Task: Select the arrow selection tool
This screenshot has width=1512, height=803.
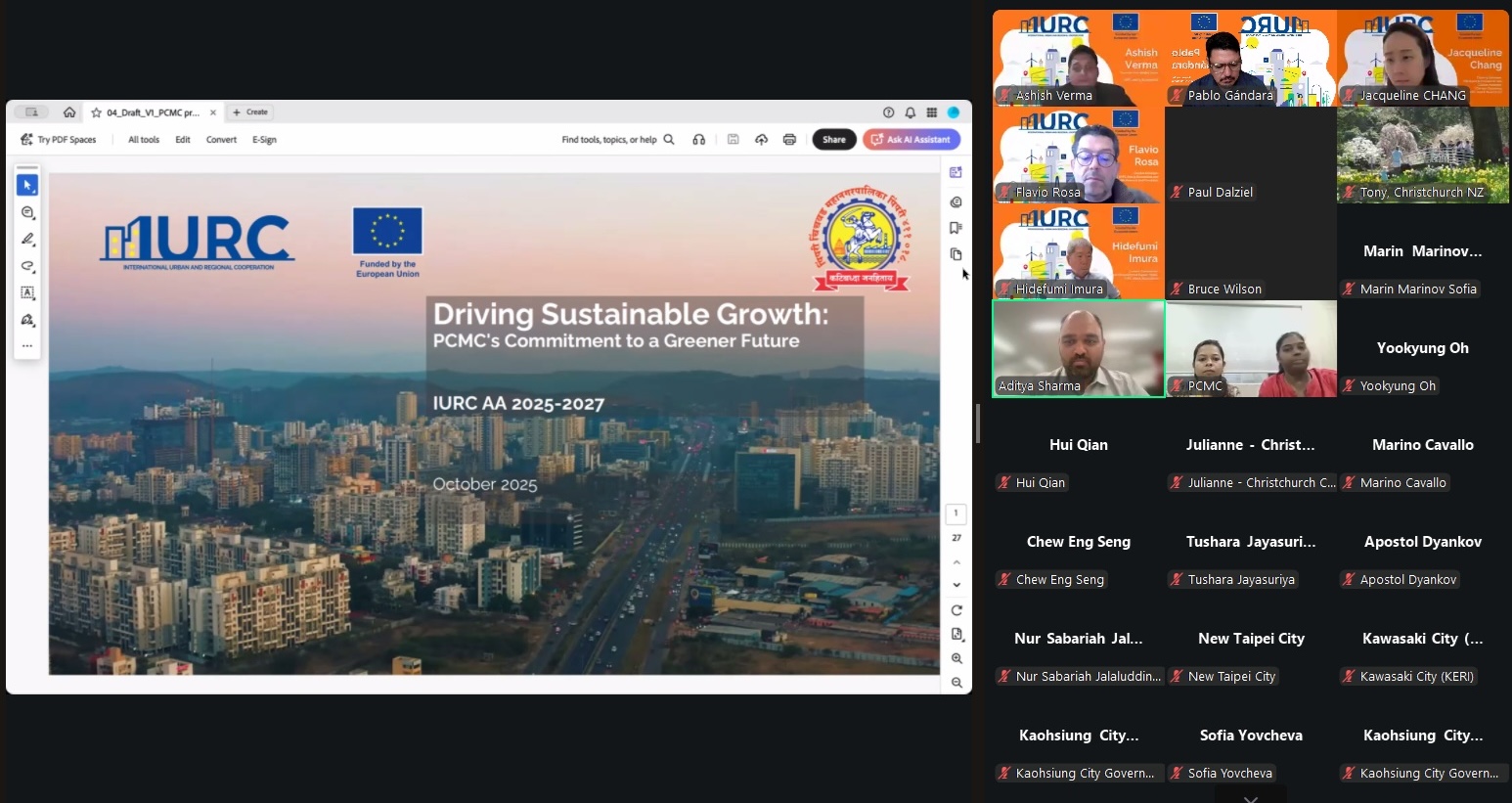Action: [x=27, y=185]
